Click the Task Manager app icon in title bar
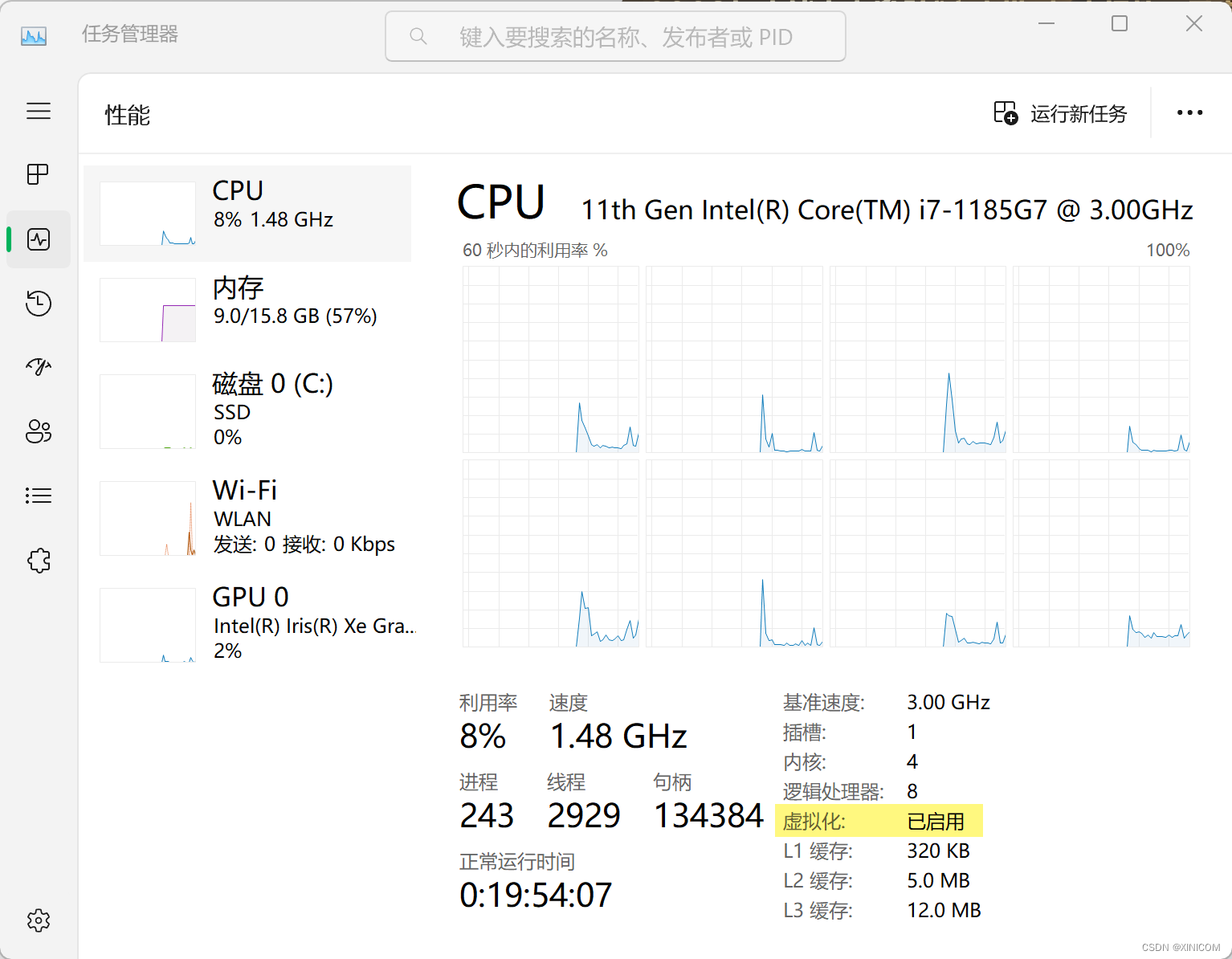The width and height of the screenshot is (1232, 959). pyautogui.click(x=34, y=36)
